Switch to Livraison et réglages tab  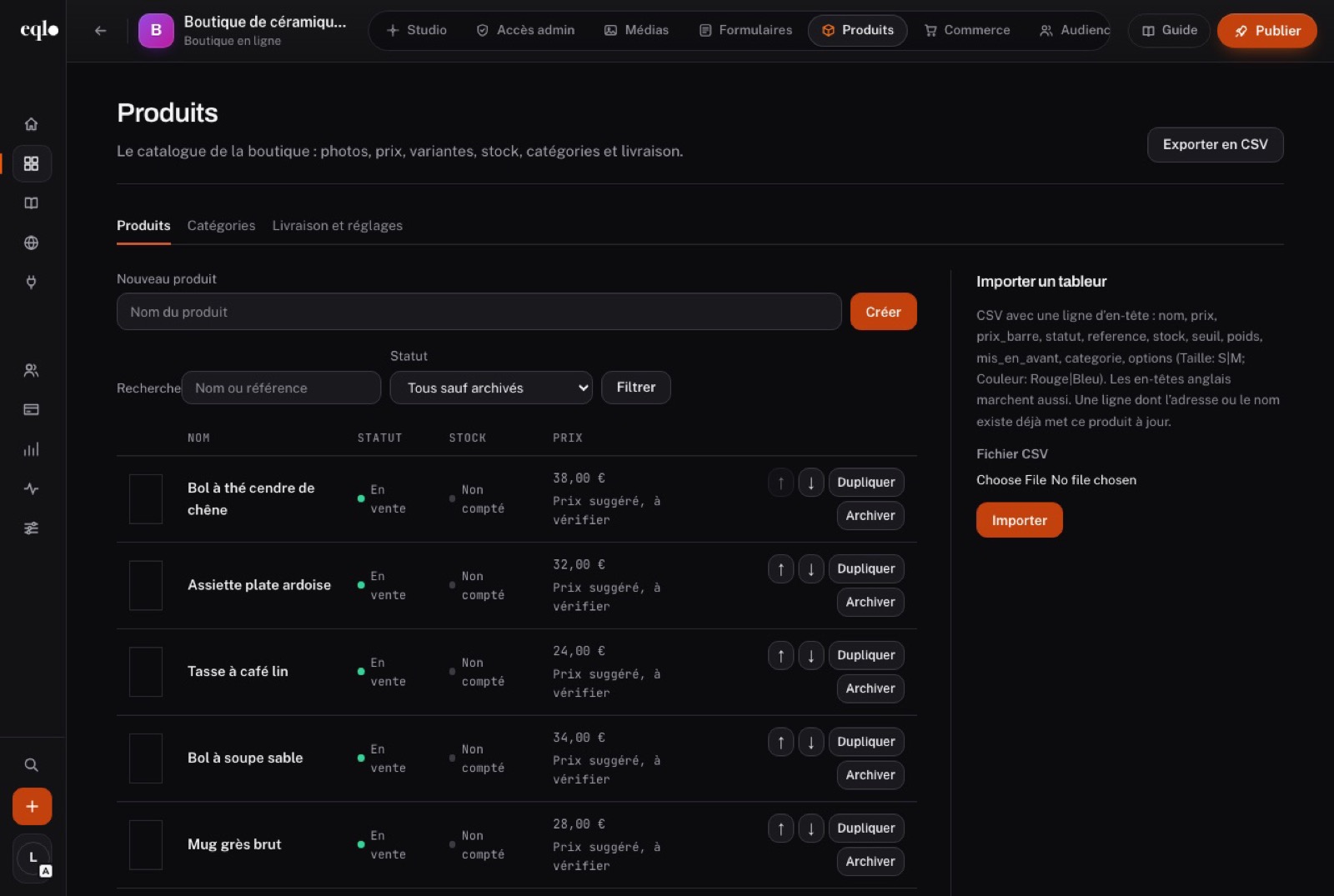tap(337, 226)
